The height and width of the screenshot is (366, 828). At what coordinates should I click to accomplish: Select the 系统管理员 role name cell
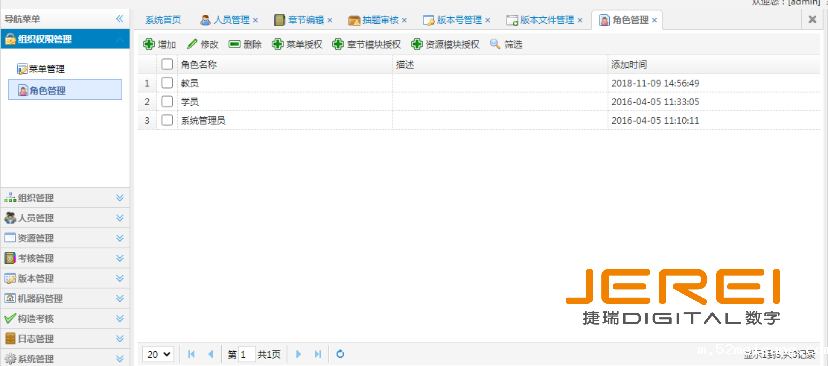click(285, 120)
